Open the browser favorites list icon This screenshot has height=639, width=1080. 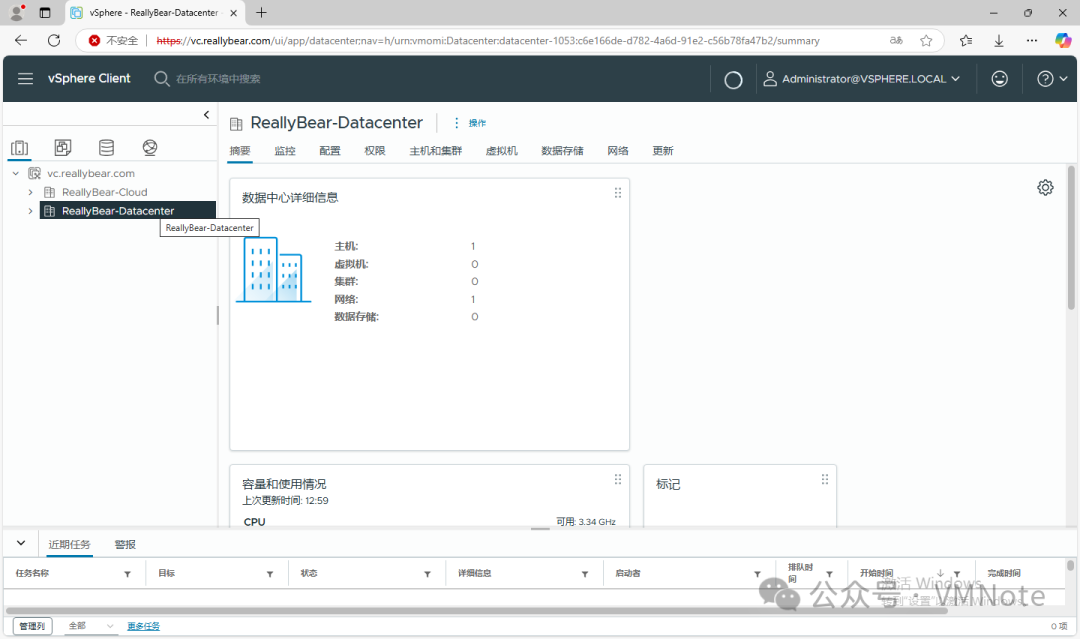click(x=966, y=41)
